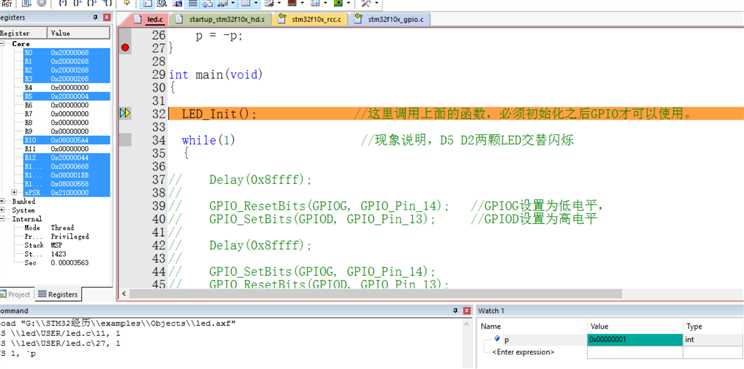Click the editor horizontal scrollbar thumb
This screenshot has height=369, width=744.
tap(375, 294)
